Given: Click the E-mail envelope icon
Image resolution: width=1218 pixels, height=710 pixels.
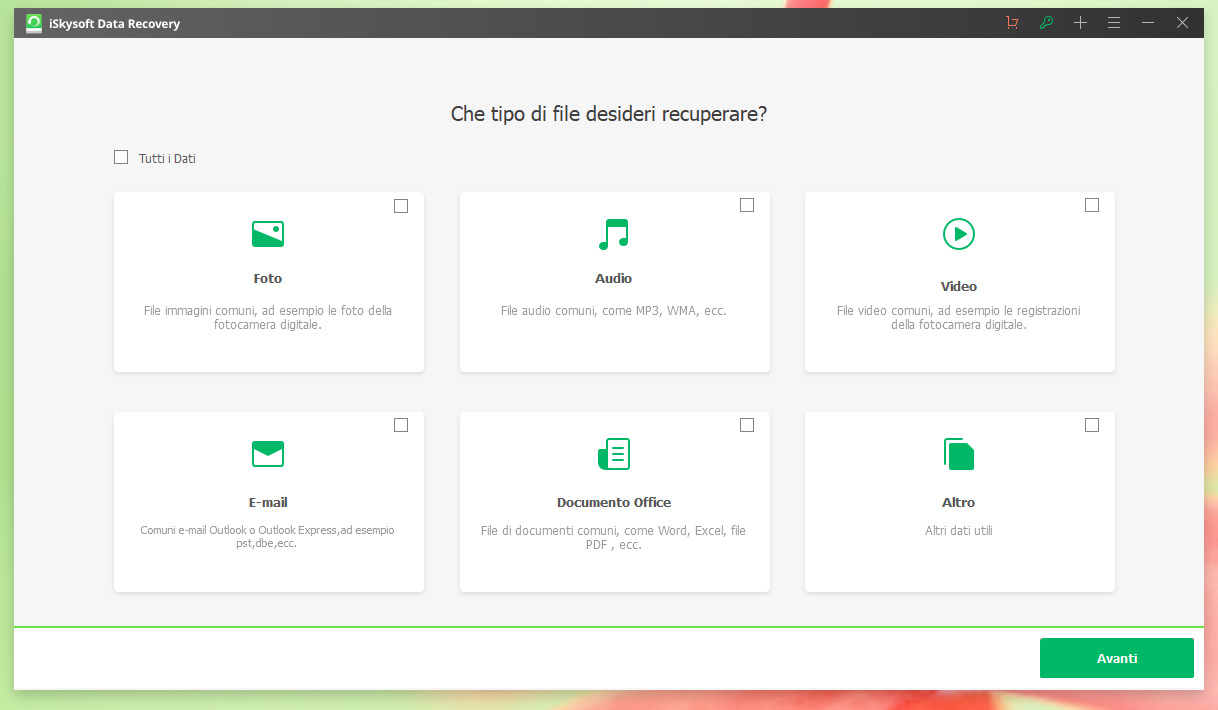Looking at the screenshot, I should [268, 454].
